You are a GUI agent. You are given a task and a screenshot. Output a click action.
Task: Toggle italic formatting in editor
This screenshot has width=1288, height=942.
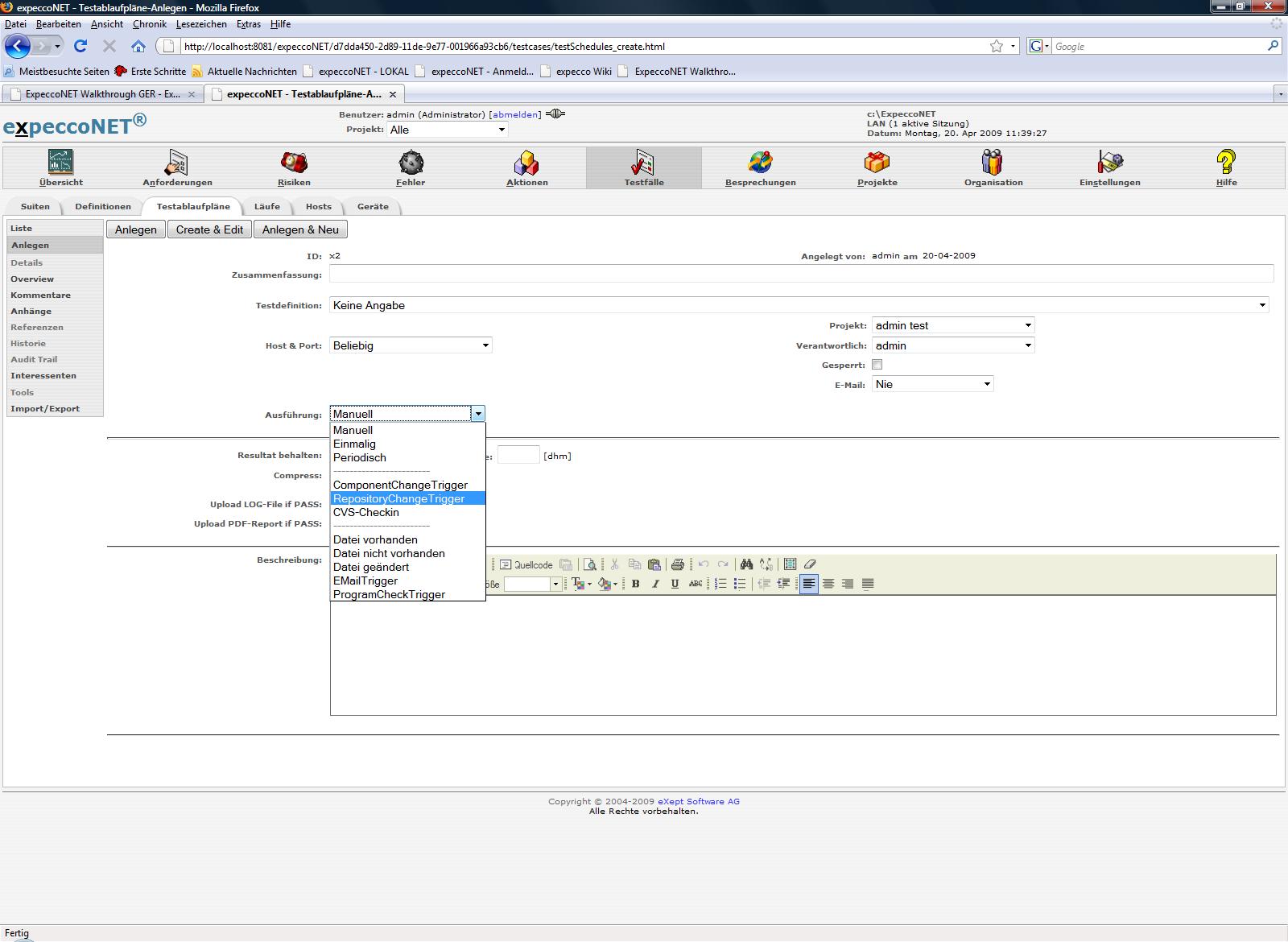pos(655,584)
